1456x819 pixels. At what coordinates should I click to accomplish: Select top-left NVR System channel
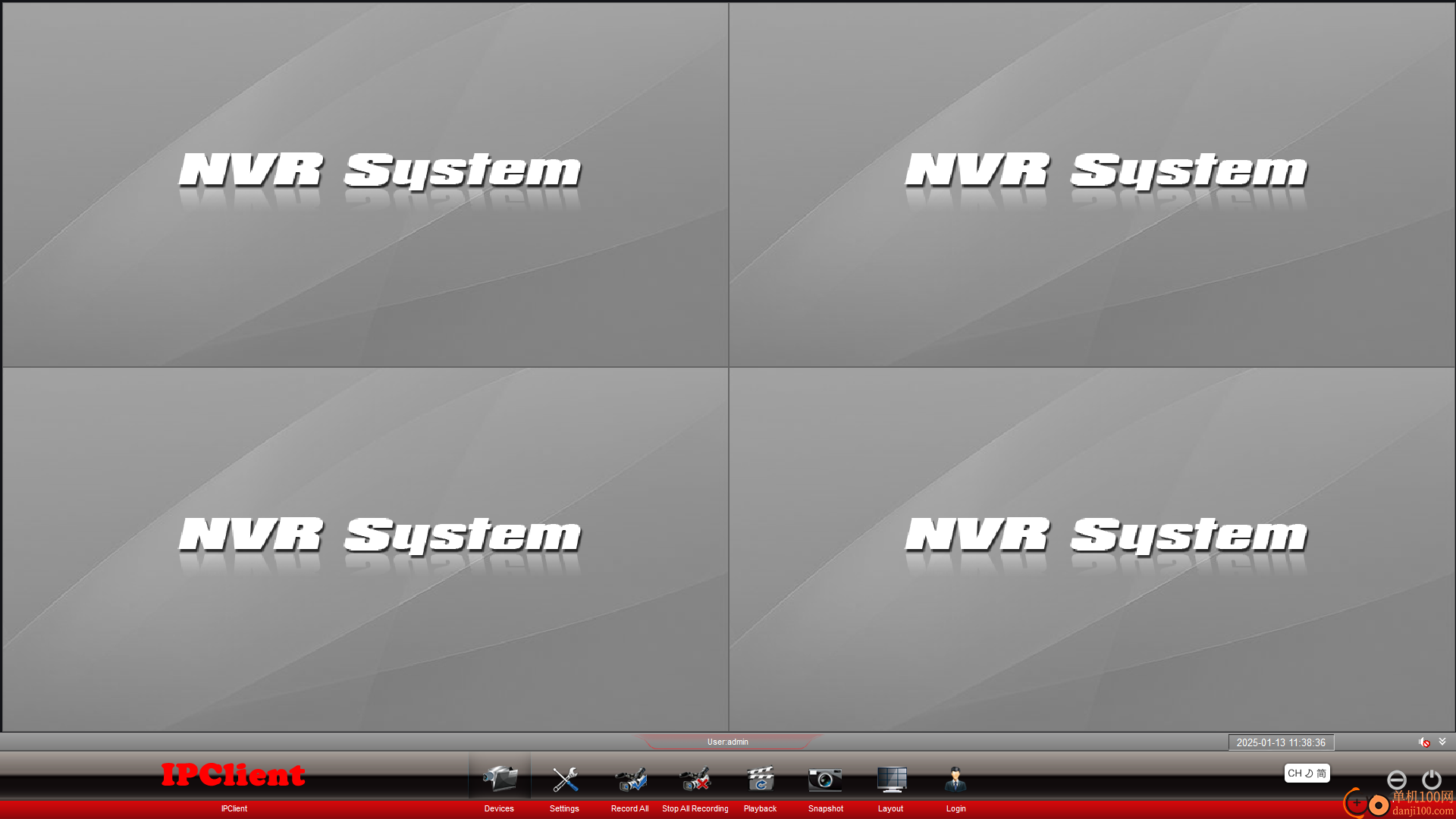click(x=364, y=185)
